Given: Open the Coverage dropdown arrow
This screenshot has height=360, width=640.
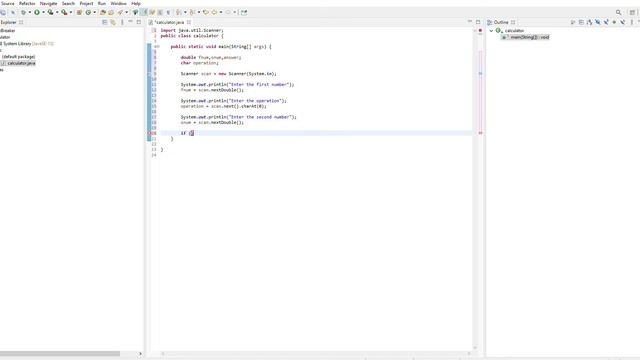Looking at the screenshot, I should tap(57, 12).
